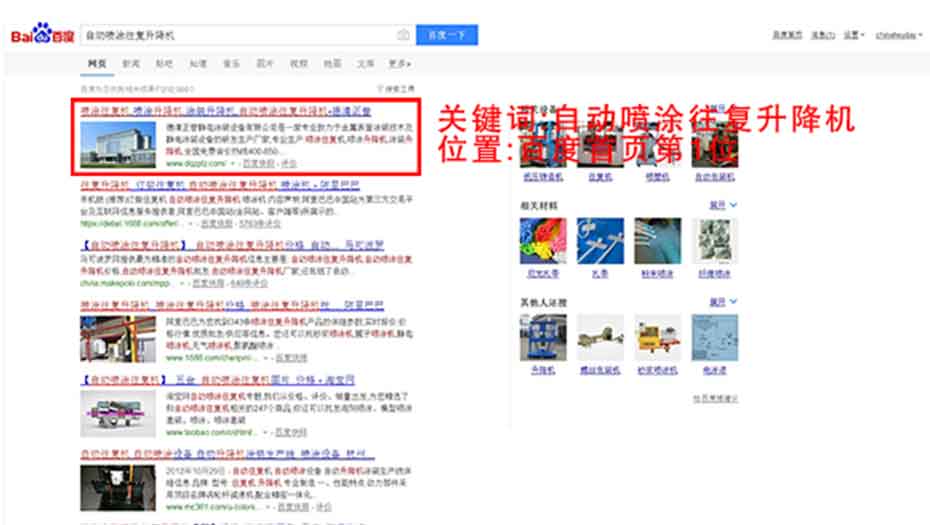Expand the 其他人还搜 section via 展开
The image size is (930, 525).
point(722,301)
